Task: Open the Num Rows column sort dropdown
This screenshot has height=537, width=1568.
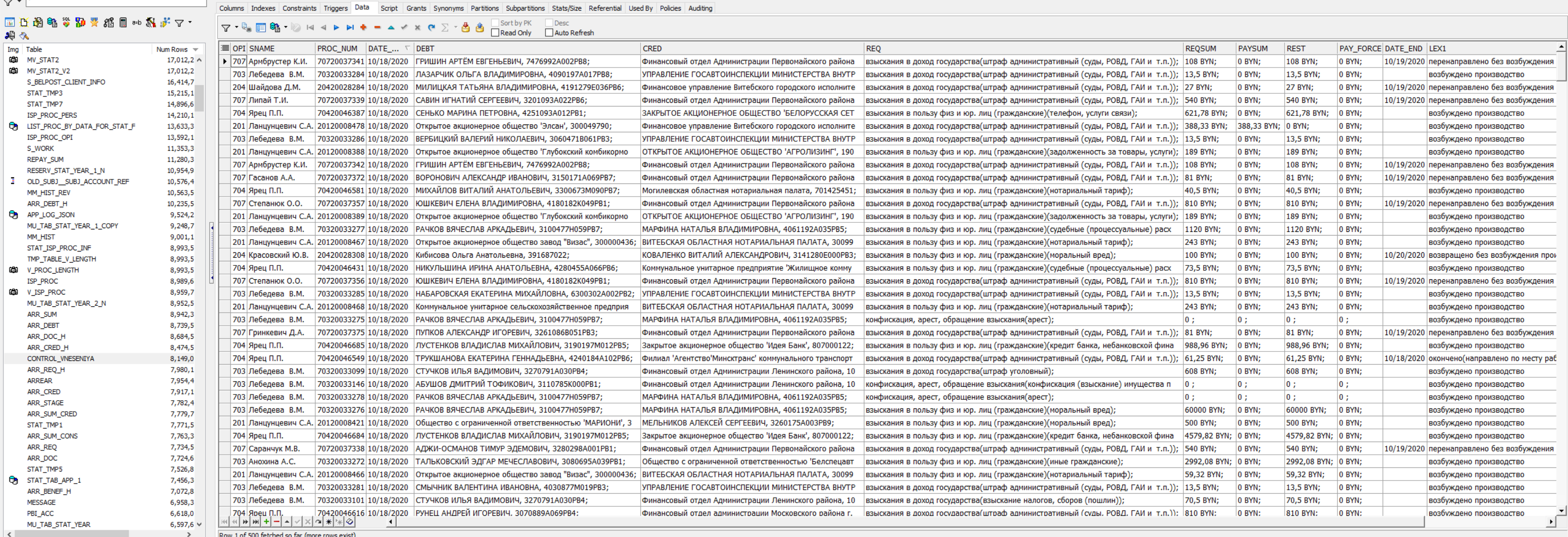Action: pos(195,49)
